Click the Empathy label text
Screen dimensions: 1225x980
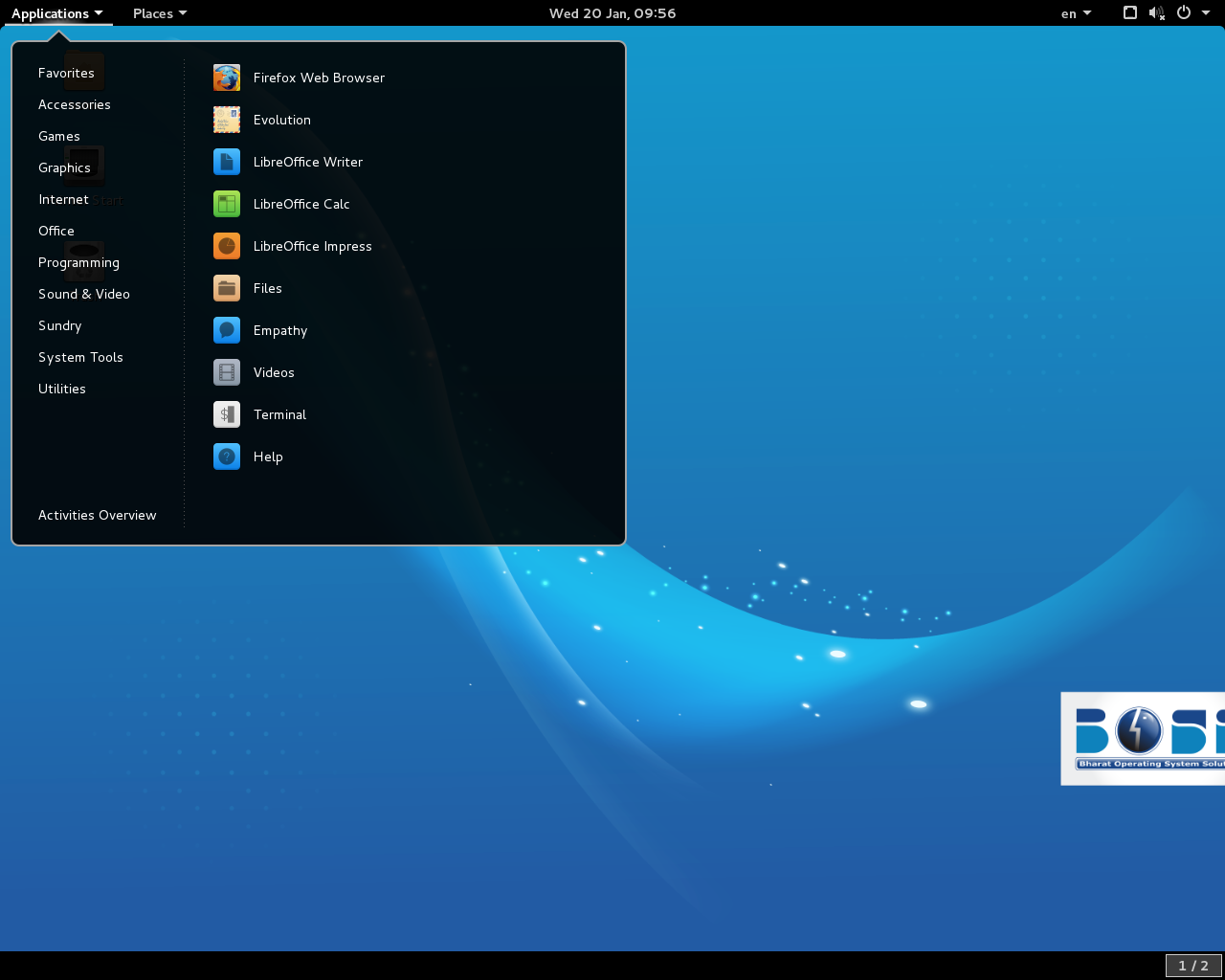click(280, 330)
